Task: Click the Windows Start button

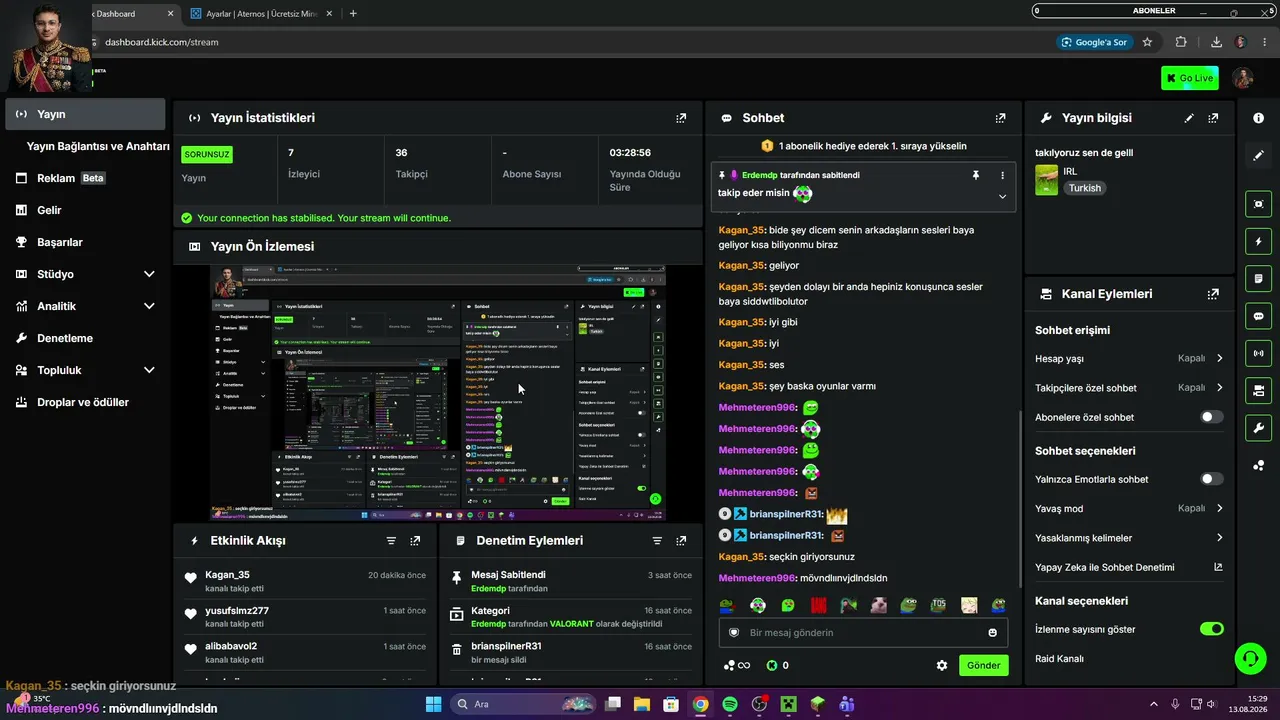Action: coord(433,704)
